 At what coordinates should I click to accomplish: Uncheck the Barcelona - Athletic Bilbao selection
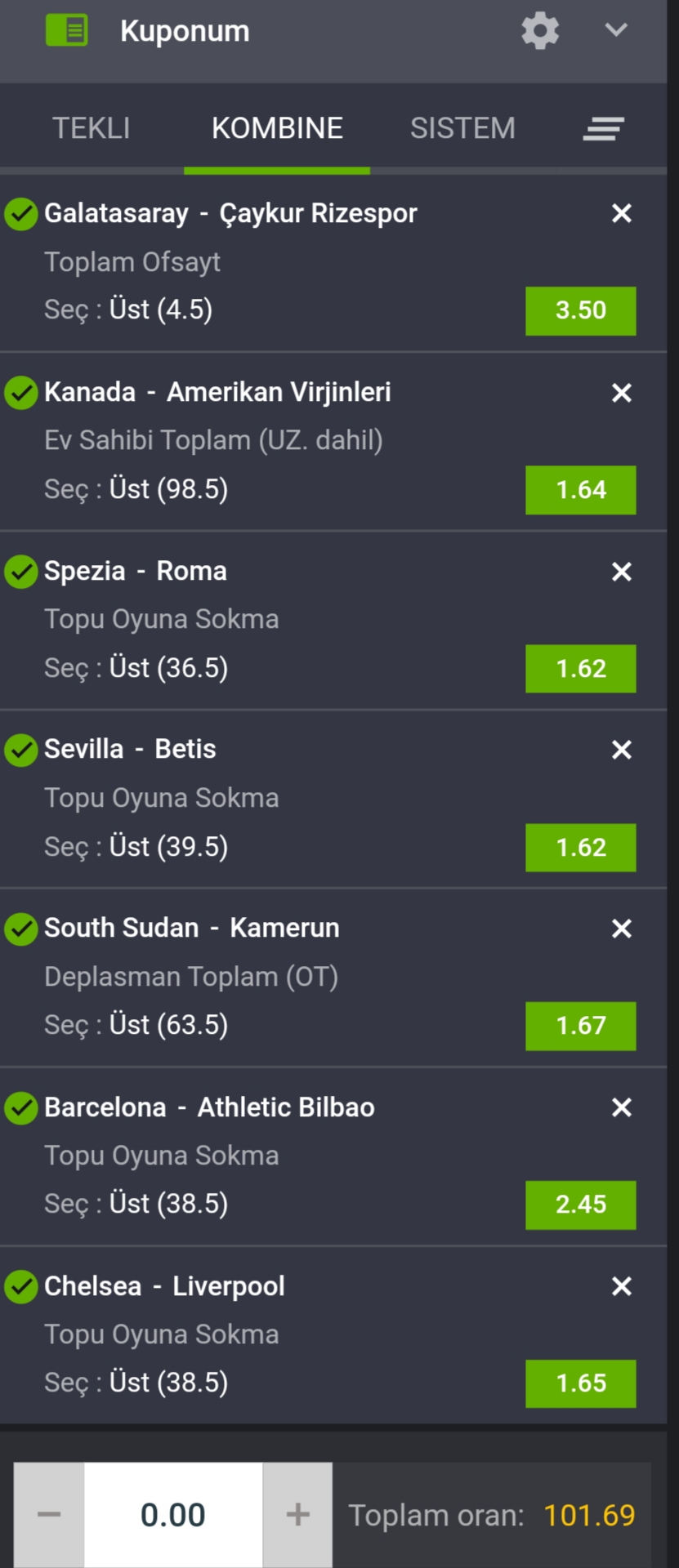[x=21, y=1107]
